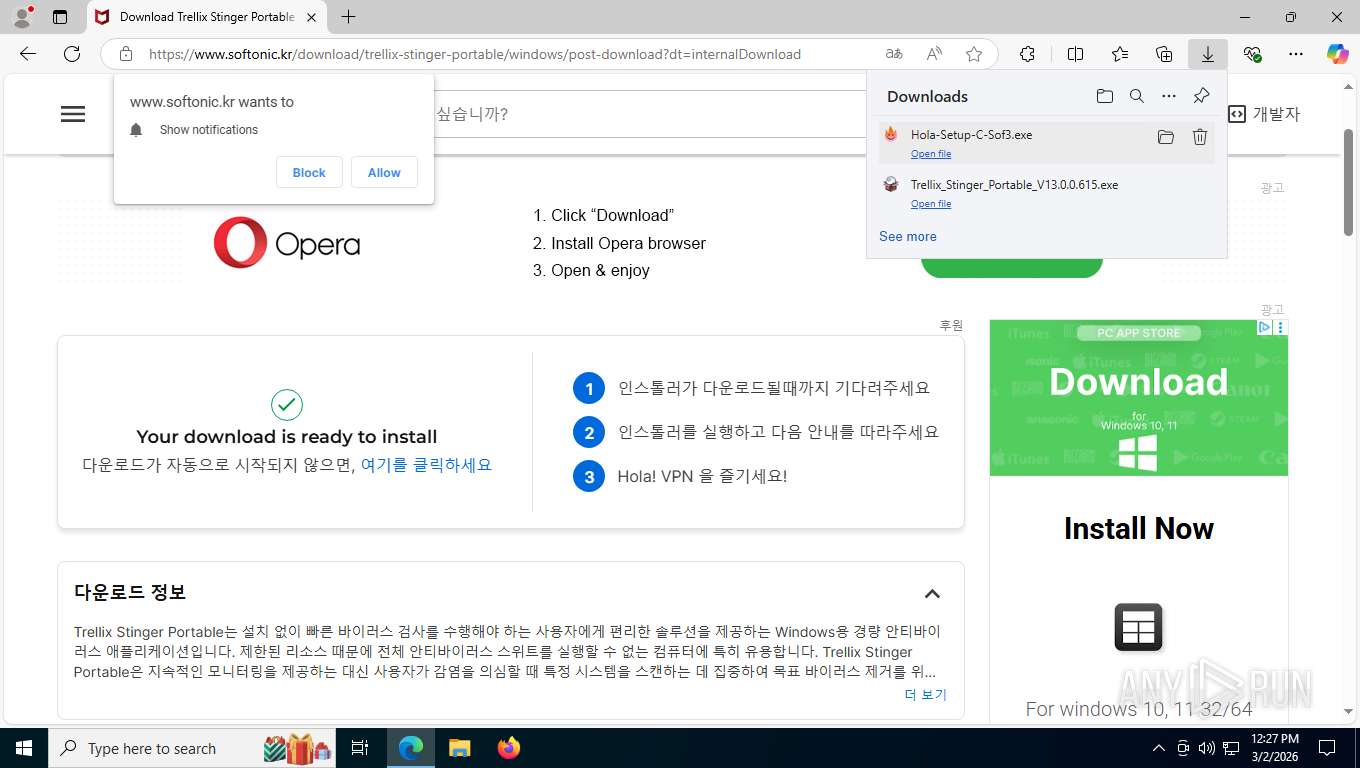Image resolution: width=1360 pixels, height=768 pixels.
Task: Open file link for Trellix_Stinger_Portable exe
Action: [x=931, y=204]
